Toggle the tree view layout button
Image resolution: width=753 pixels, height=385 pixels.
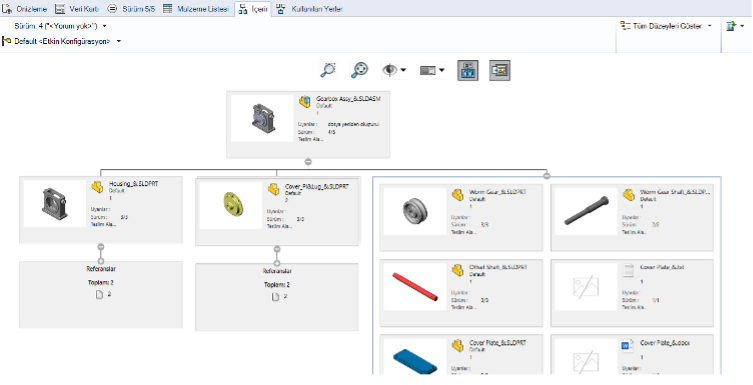468,70
